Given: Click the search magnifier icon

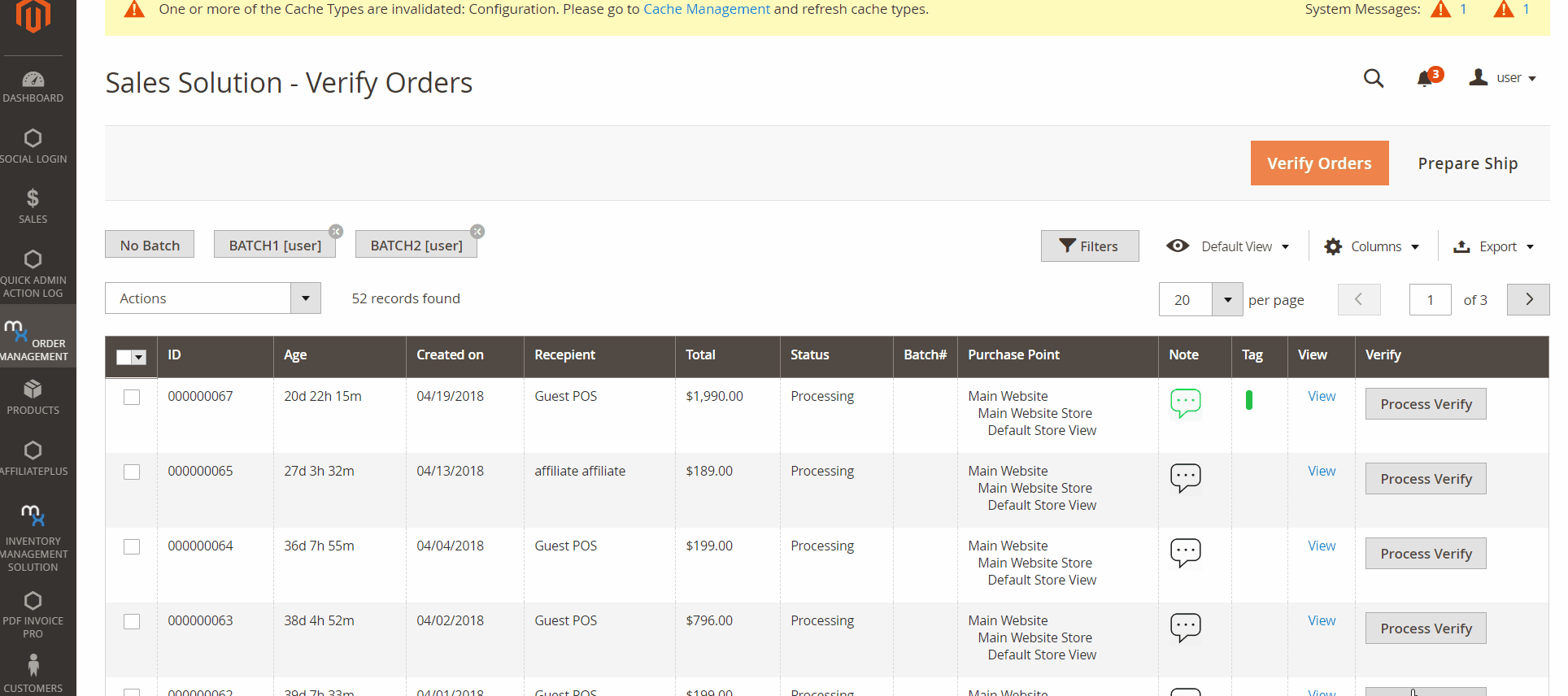Looking at the screenshot, I should 1374,78.
